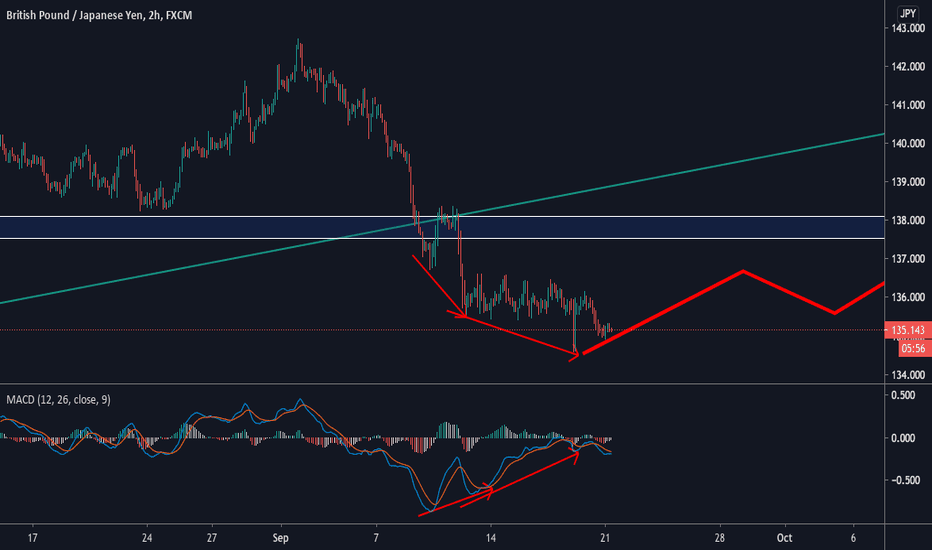Image resolution: width=932 pixels, height=550 pixels.
Task: Click the 142.000 price axis label
Action: [908, 67]
